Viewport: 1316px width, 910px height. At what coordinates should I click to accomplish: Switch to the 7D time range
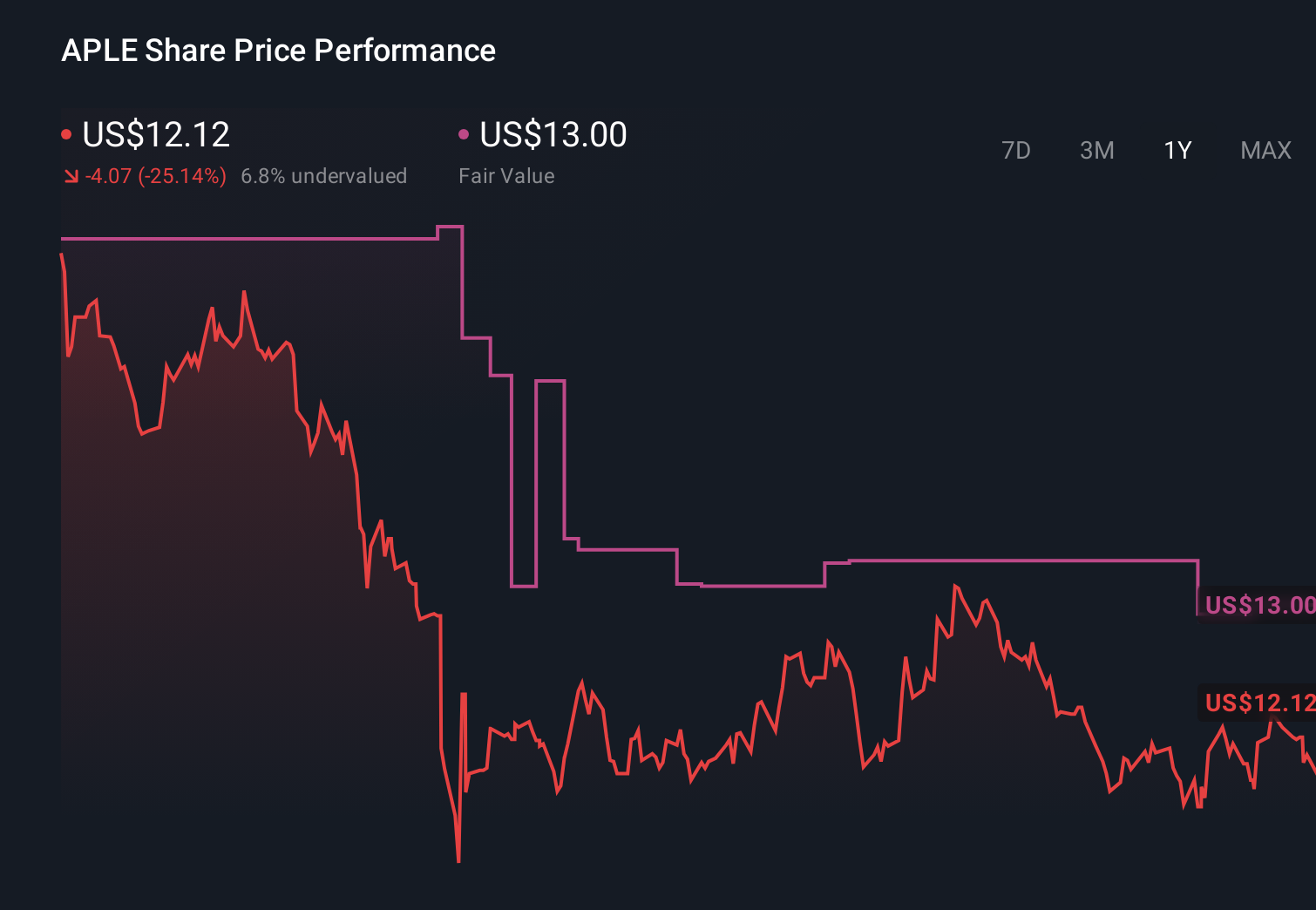(1016, 150)
